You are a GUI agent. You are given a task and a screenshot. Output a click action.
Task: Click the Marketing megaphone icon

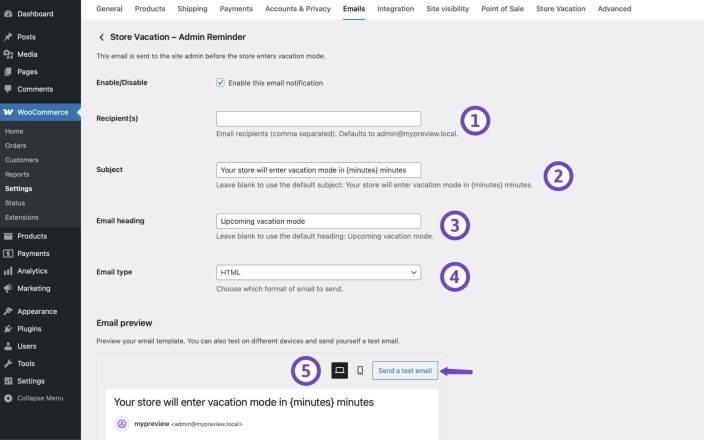coord(8,288)
